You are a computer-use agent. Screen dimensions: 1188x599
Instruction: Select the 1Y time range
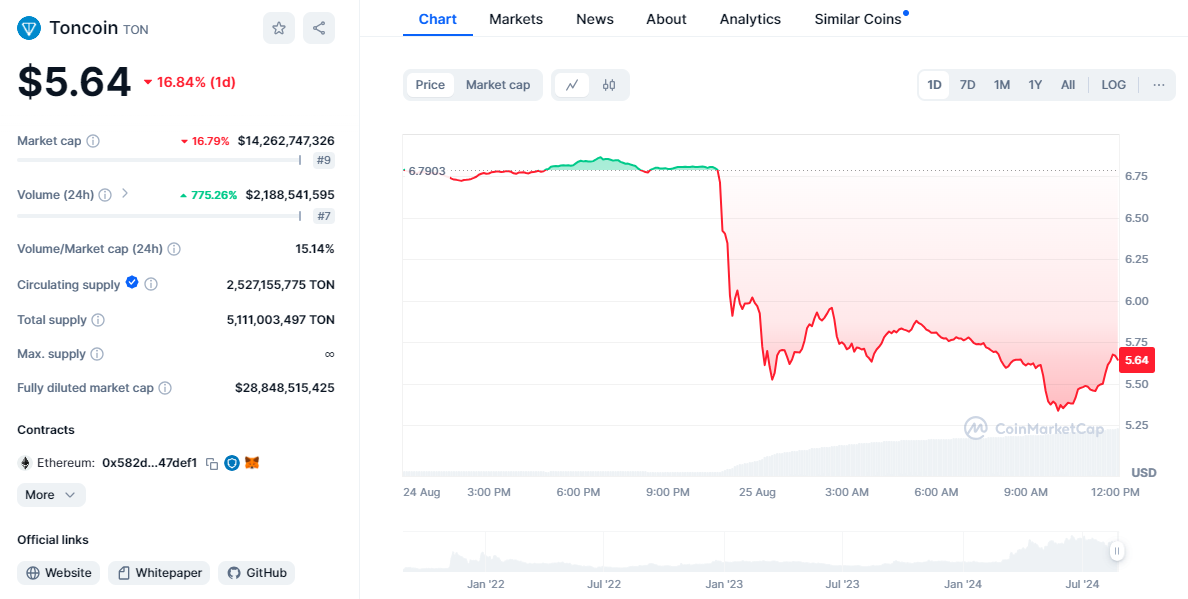pos(1035,85)
